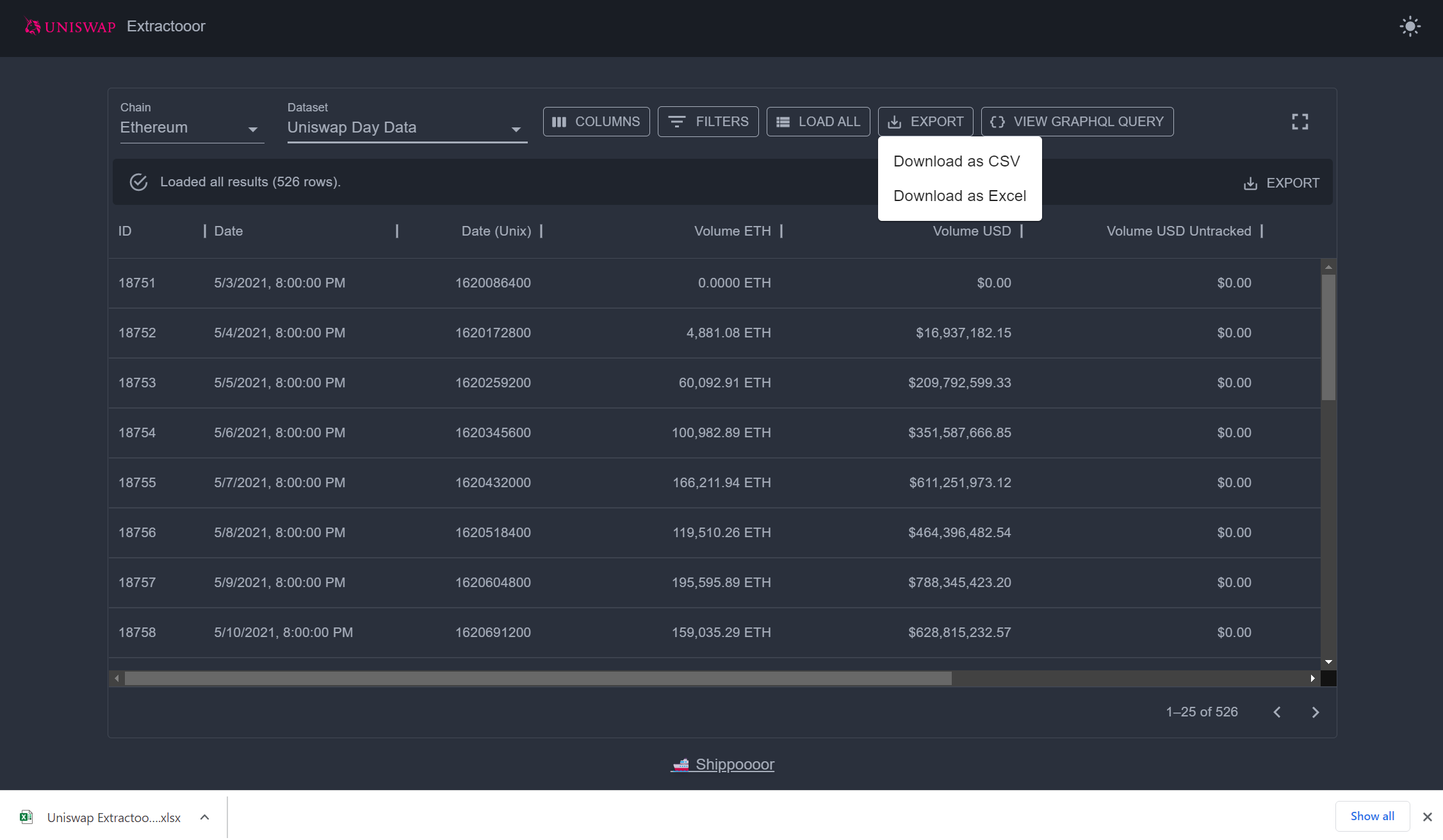Expand download item options chevron
This screenshot has width=1443, height=840.
205,818
